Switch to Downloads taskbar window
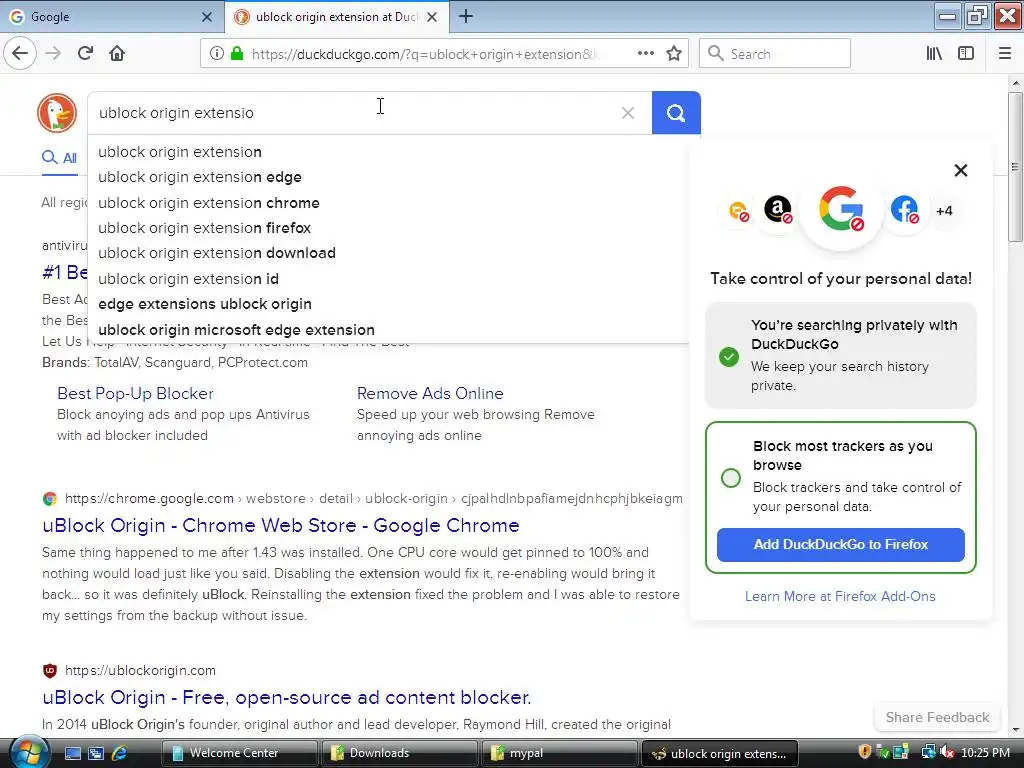Viewport: 1024px width, 768px height. pos(399,753)
